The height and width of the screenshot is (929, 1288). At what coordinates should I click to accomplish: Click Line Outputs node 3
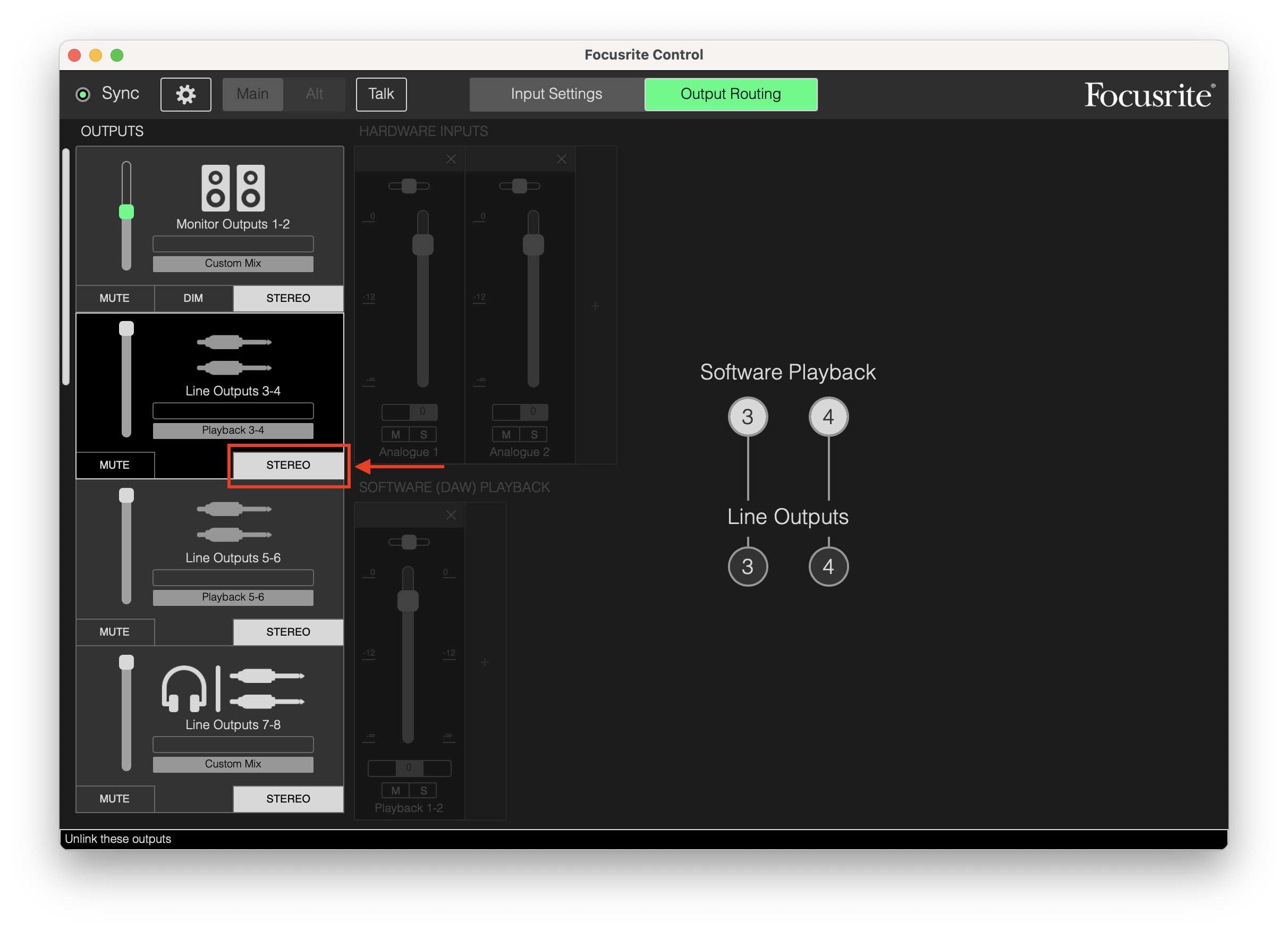(748, 566)
